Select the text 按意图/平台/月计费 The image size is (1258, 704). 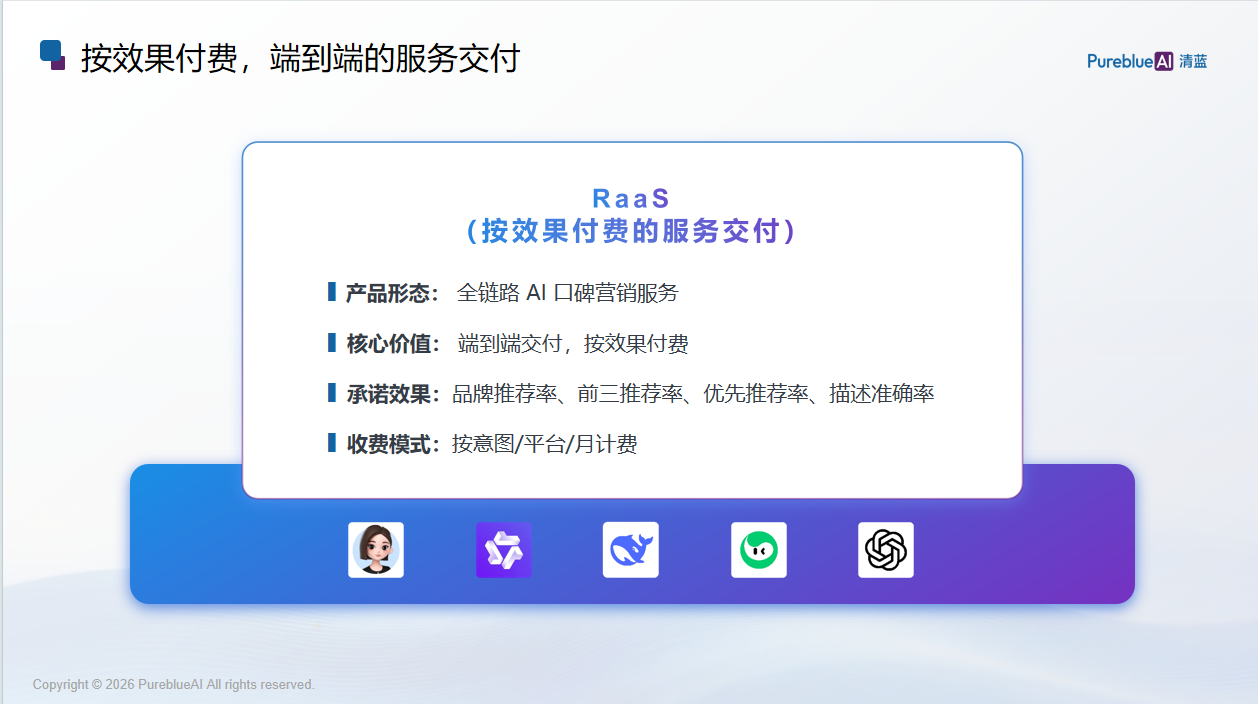pyautogui.click(x=544, y=444)
